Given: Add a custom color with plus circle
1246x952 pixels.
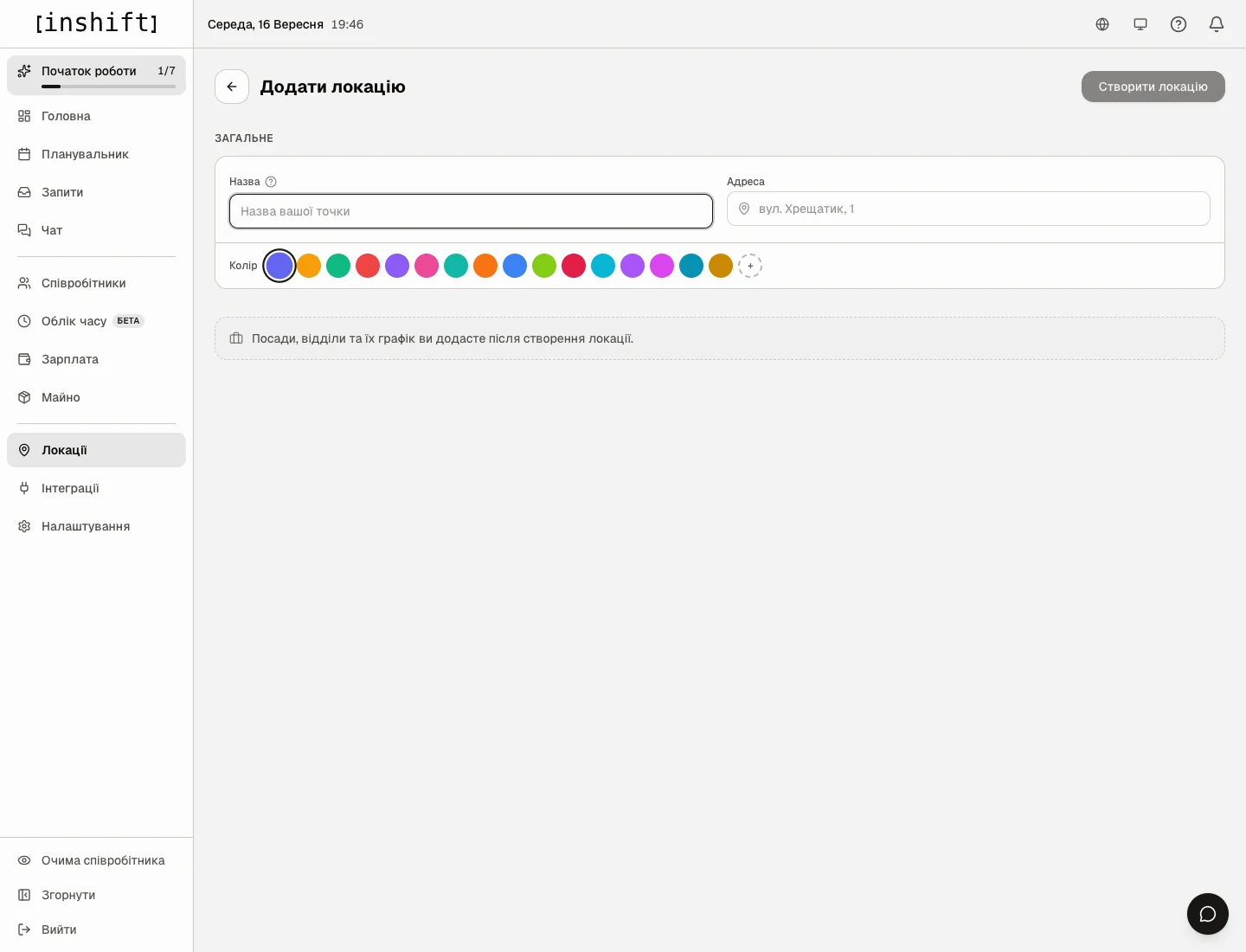Looking at the screenshot, I should pos(750,266).
